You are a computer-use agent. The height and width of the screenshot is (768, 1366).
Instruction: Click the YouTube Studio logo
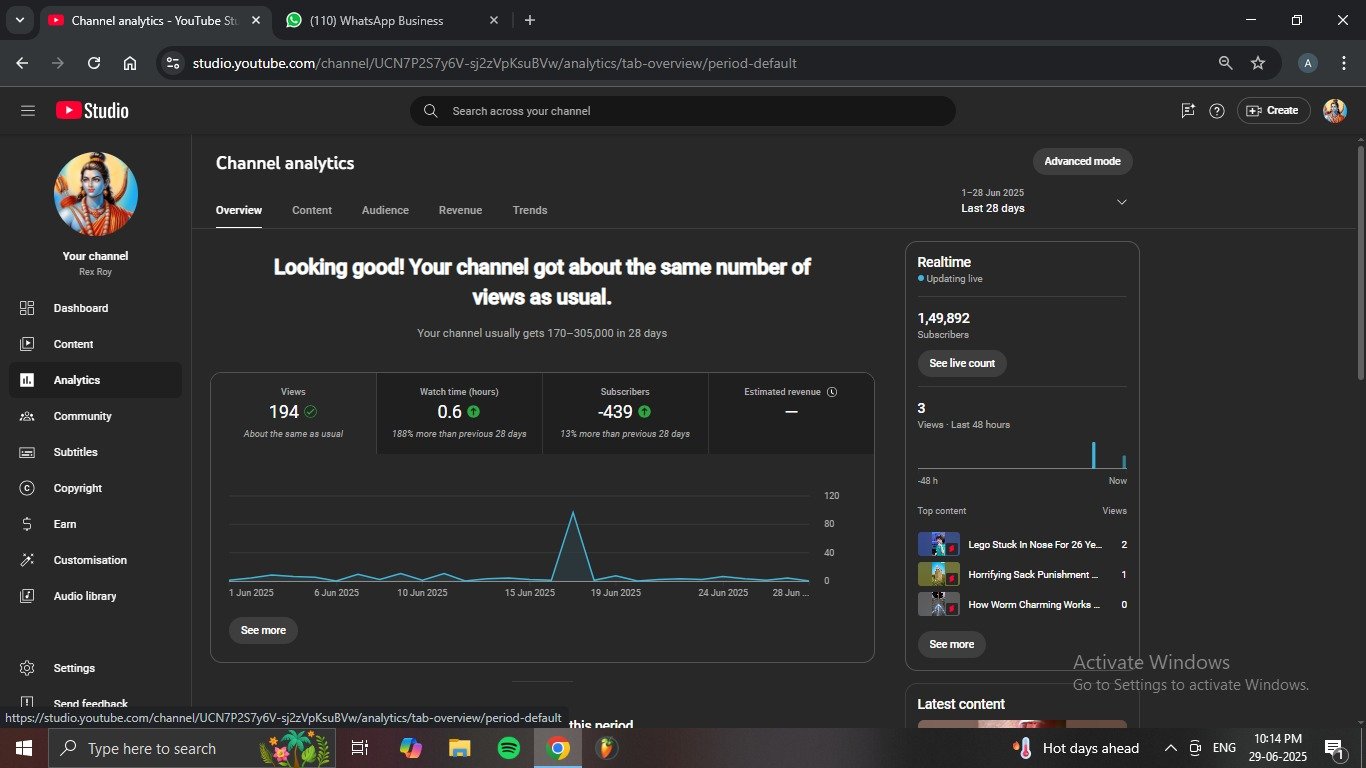pyautogui.click(x=92, y=111)
